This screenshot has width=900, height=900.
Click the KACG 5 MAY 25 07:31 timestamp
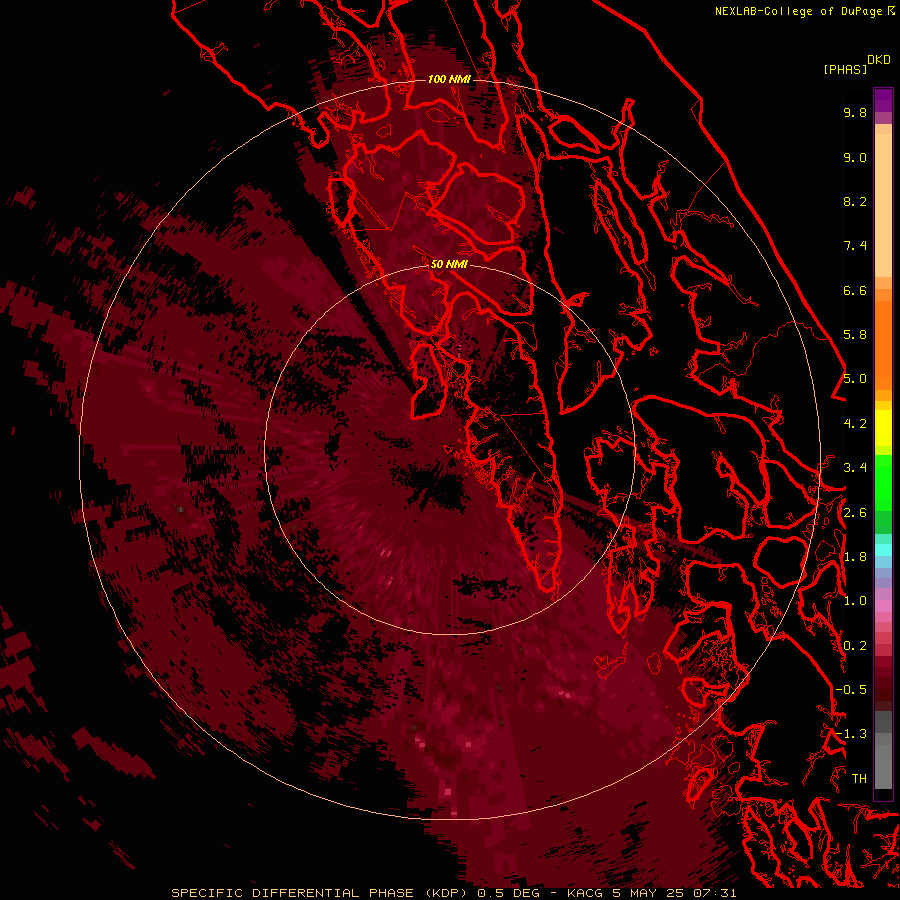pyautogui.click(x=651, y=893)
